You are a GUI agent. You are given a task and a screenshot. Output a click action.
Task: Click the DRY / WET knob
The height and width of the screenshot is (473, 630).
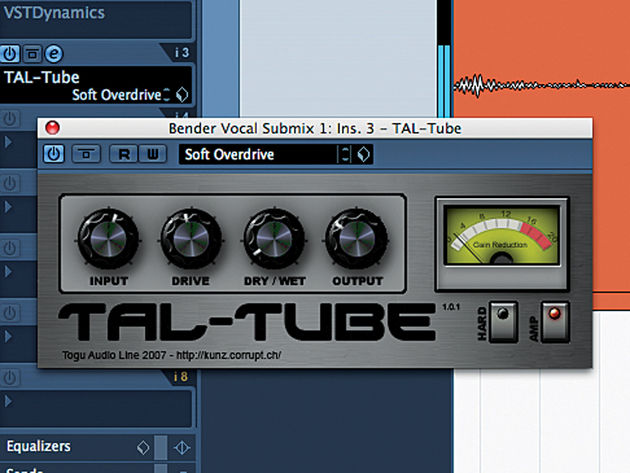274,239
